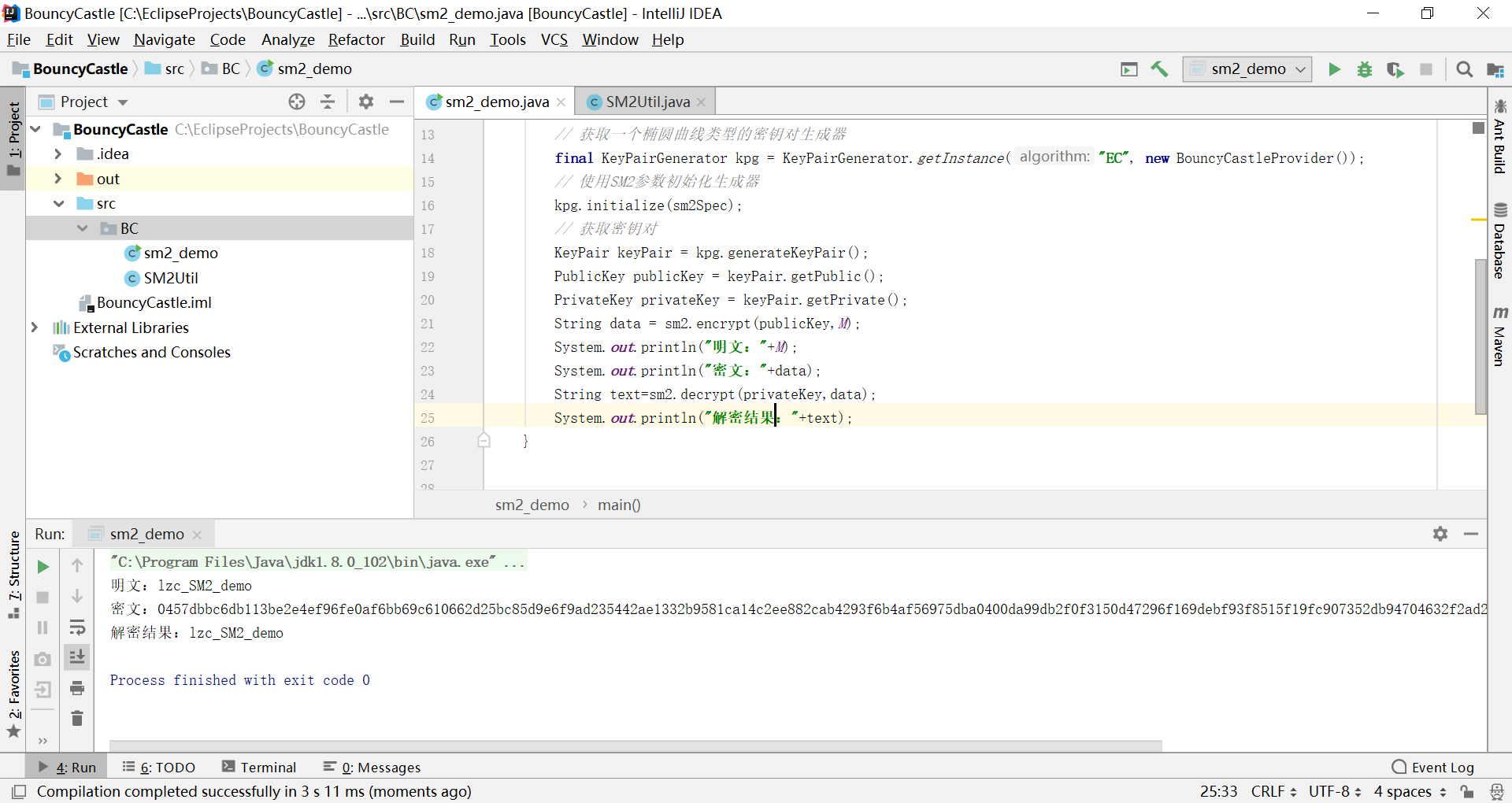
Task: Locate current file with crosshair icon
Action: coord(297,102)
